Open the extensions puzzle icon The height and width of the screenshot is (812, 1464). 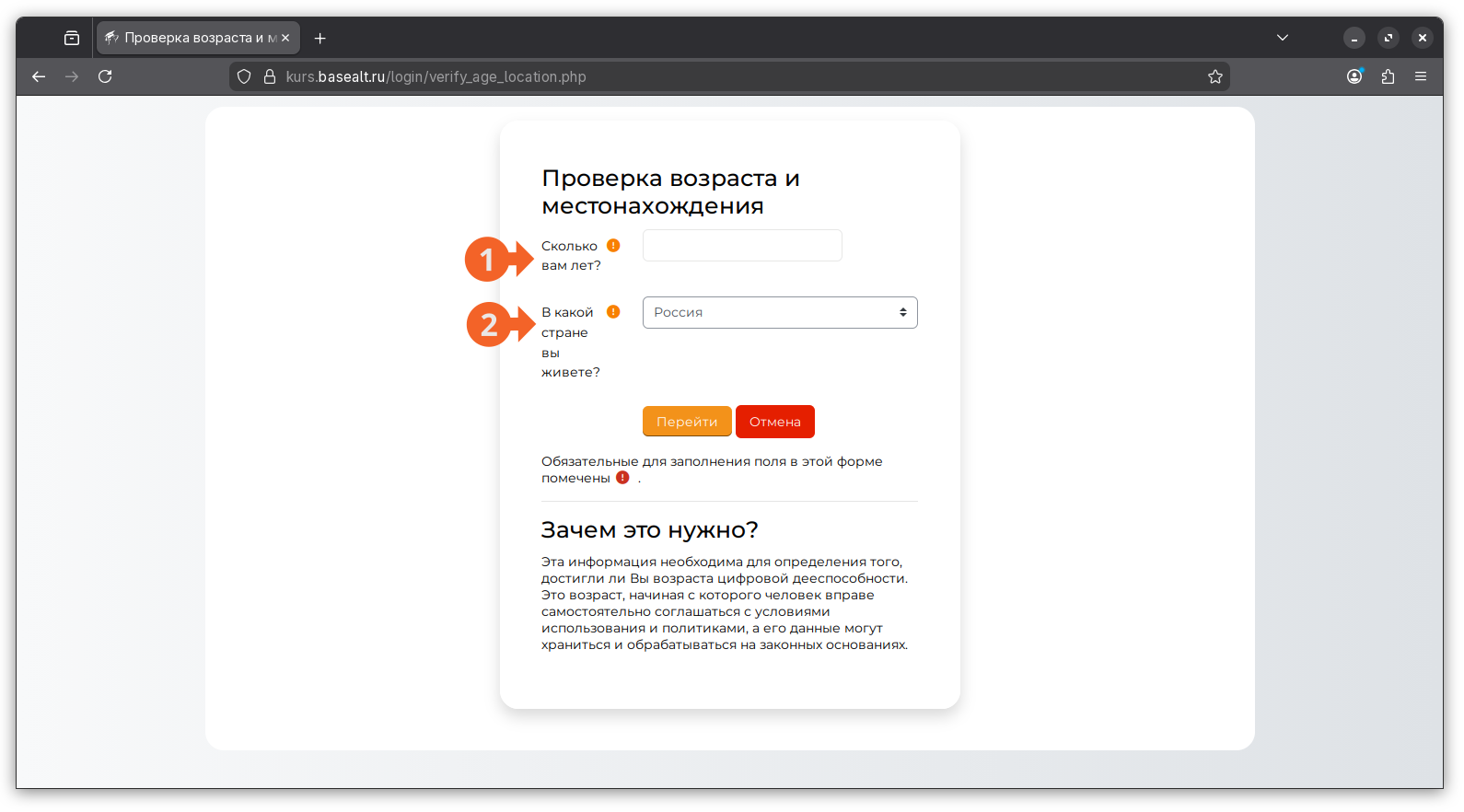click(1388, 76)
